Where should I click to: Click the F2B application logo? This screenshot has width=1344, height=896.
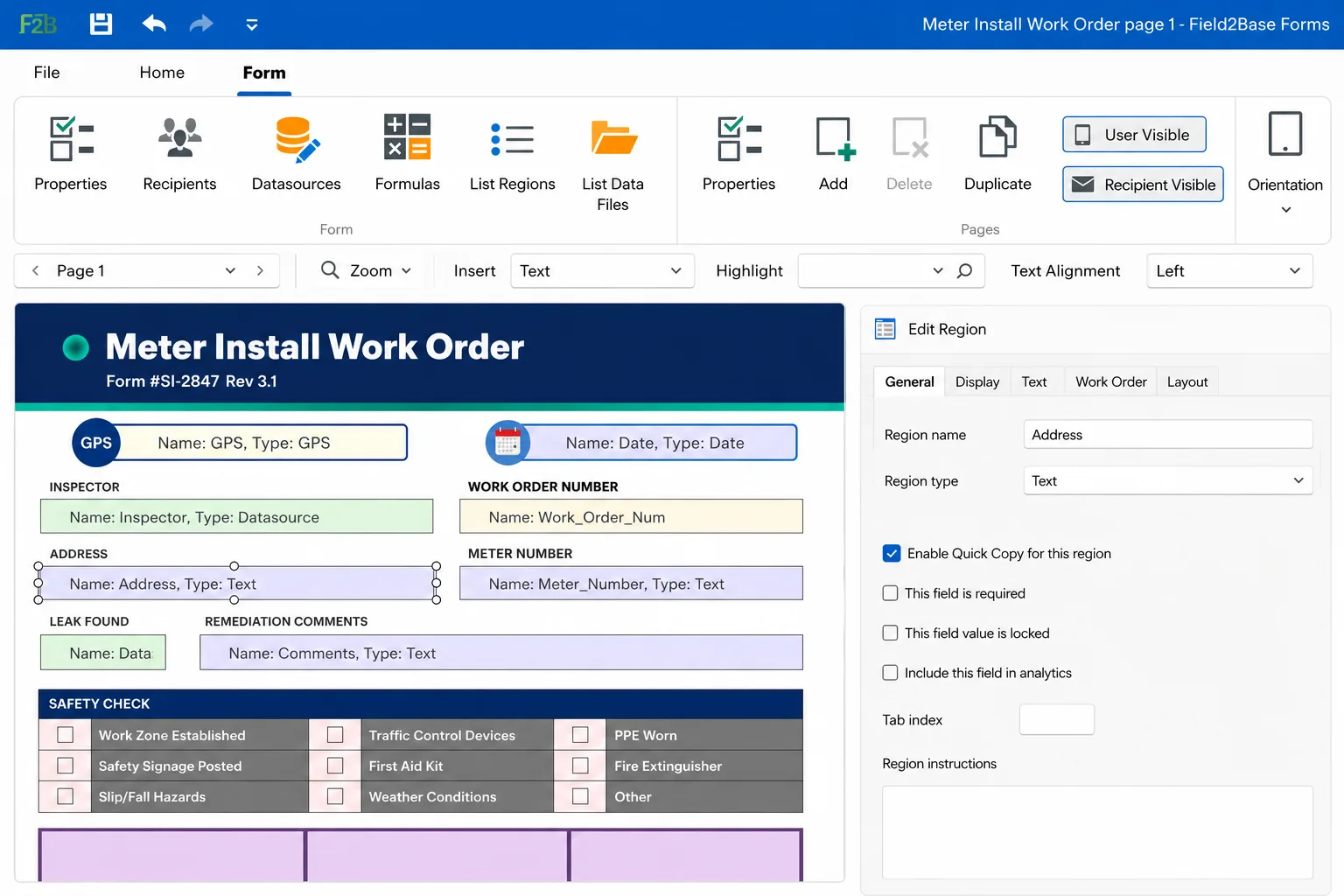pos(38,24)
